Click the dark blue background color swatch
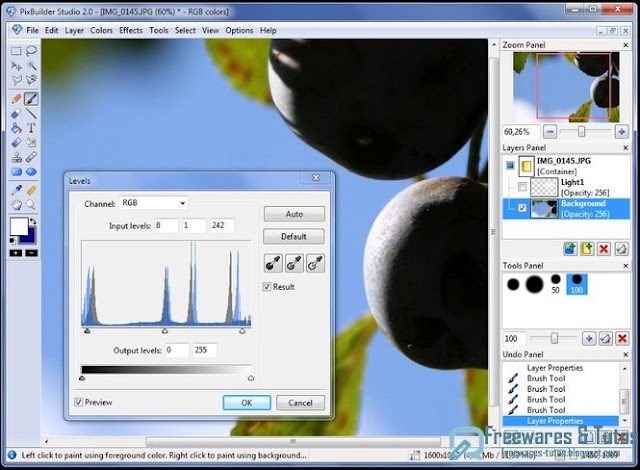The height and width of the screenshot is (470, 640). 31,237
